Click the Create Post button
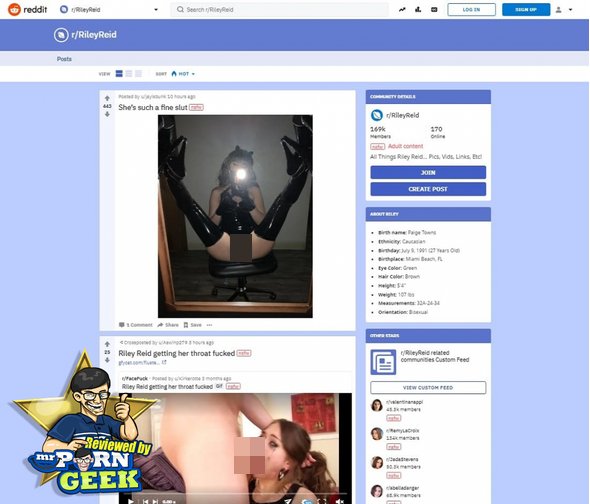This screenshot has height=504, width=590. 428,189
